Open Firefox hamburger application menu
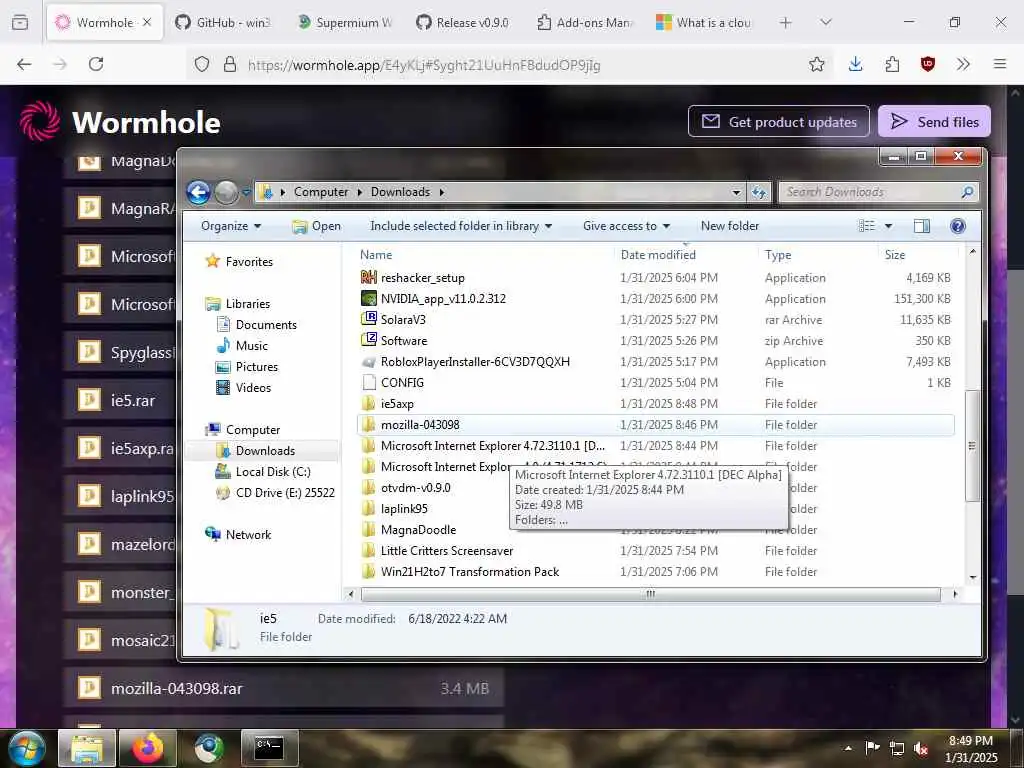Screen dimensions: 1024x768 point(1000,64)
